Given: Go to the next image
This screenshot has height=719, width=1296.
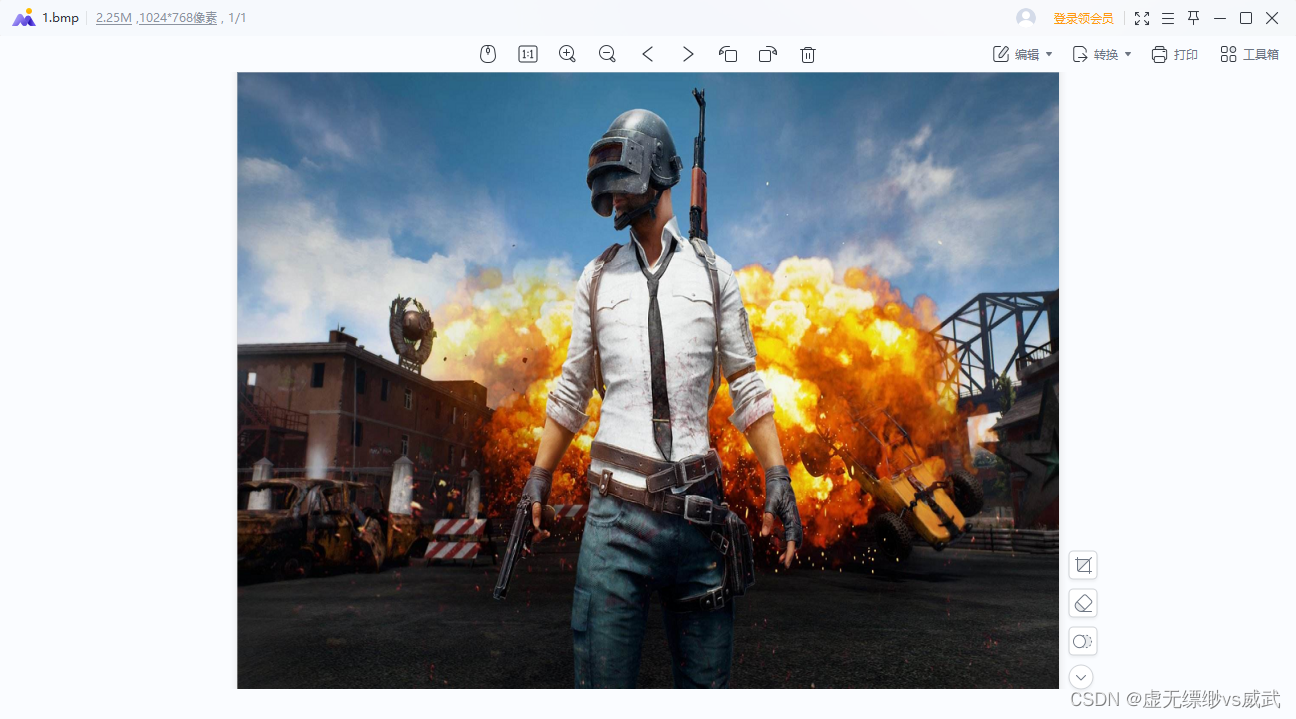Looking at the screenshot, I should pyautogui.click(x=688, y=54).
